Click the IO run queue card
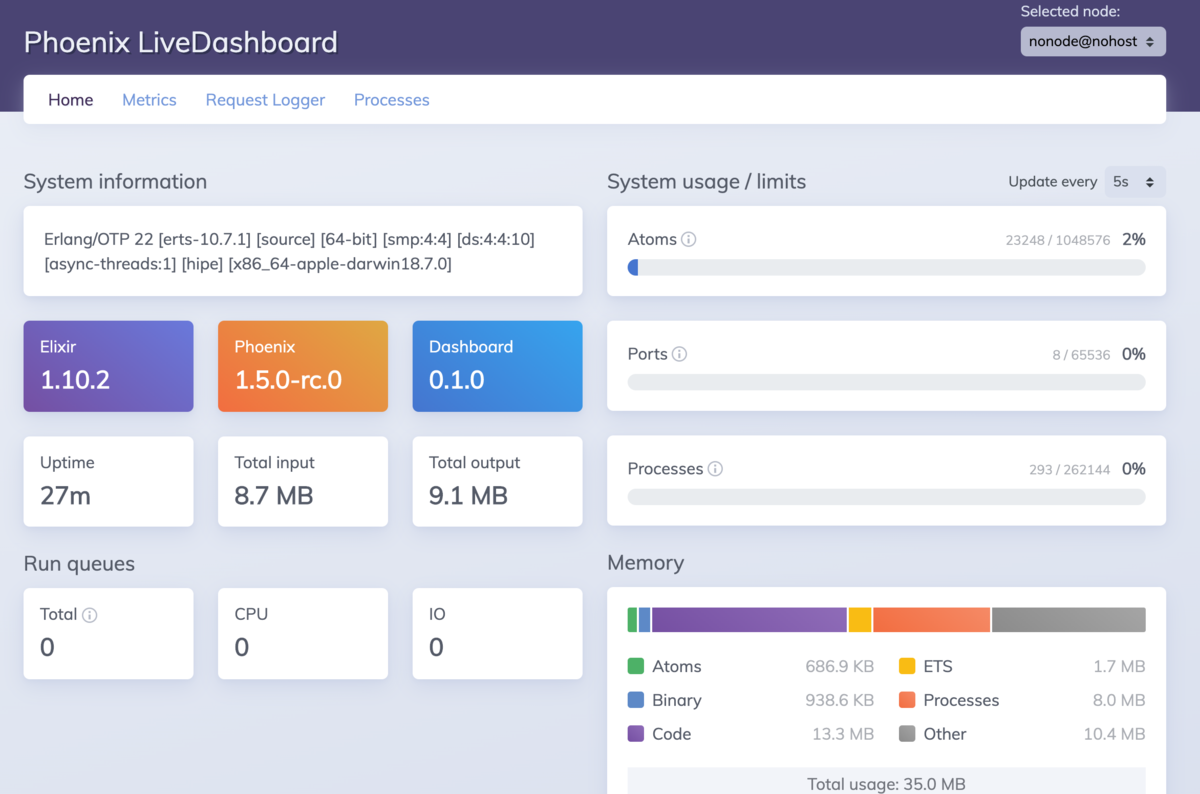The image size is (1200, 794). 498,634
